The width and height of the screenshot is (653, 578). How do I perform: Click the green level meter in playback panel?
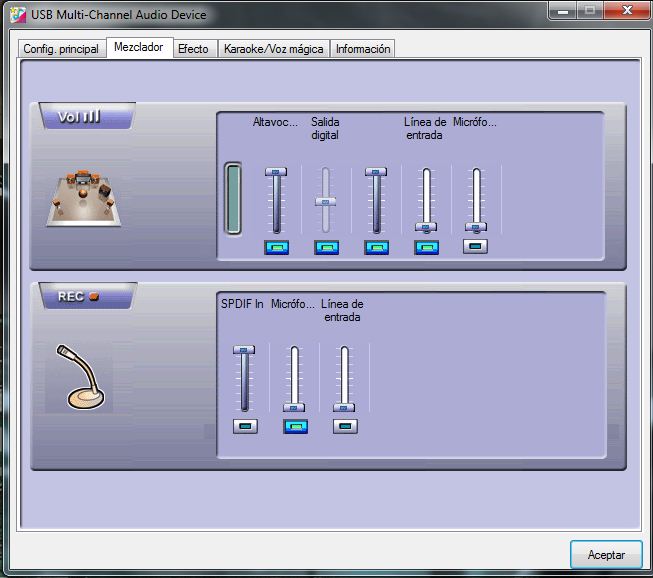coord(233,198)
